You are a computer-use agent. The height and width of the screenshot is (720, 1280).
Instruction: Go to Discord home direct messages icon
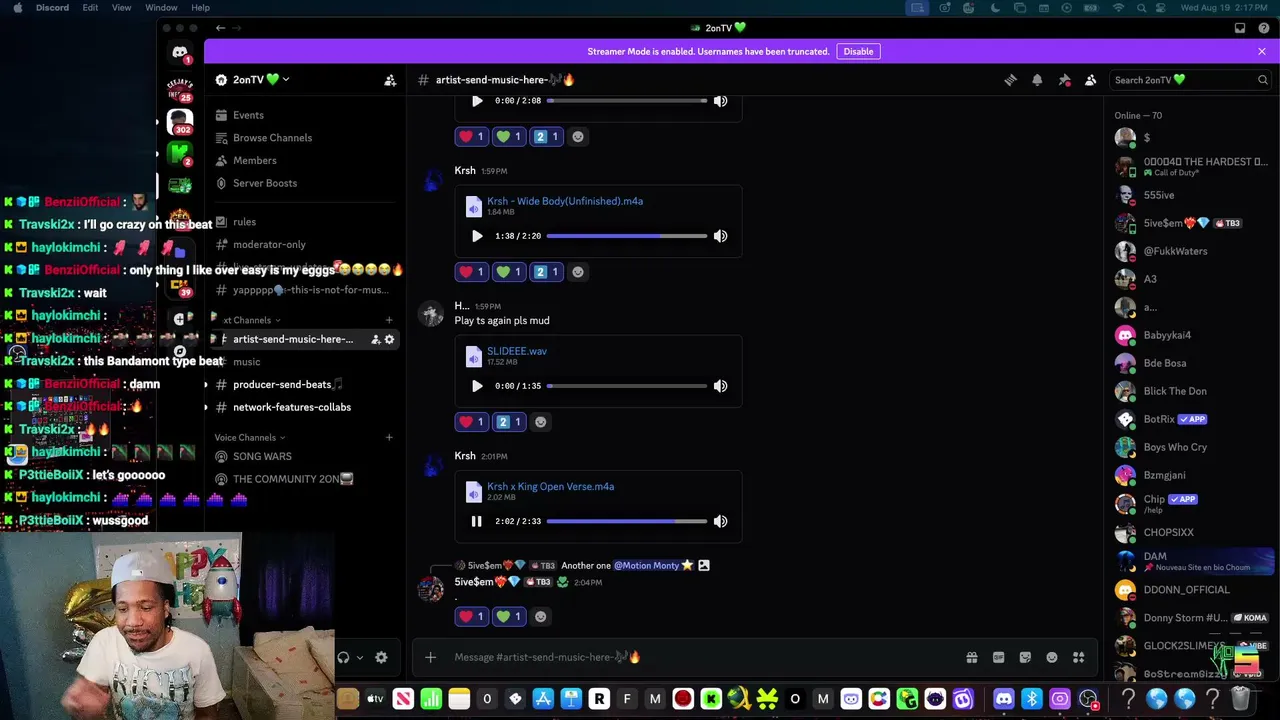[x=180, y=52]
